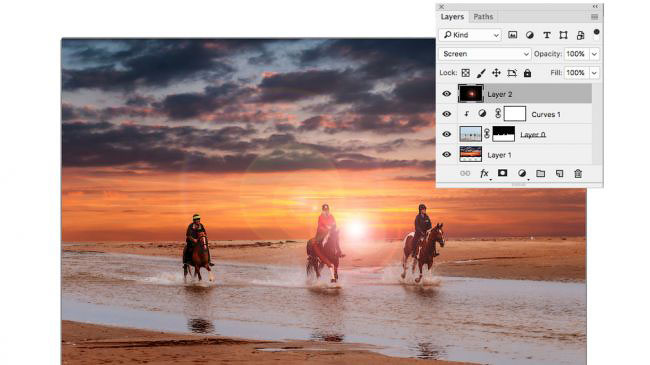The width and height of the screenshot is (650, 365).
Task: Click the Opacity label
Action: [x=548, y=54]
